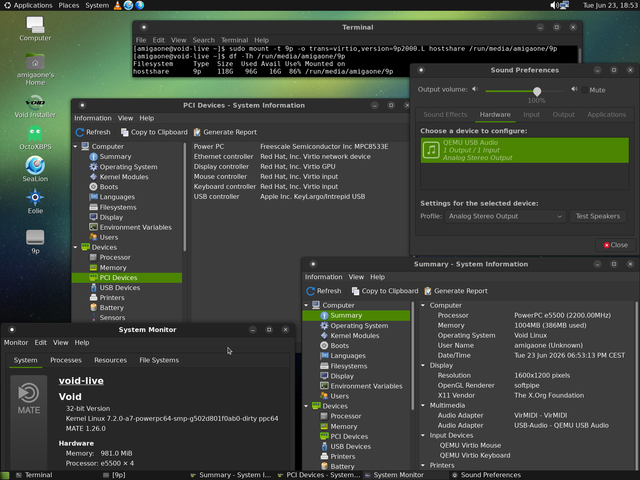The width and height of the screenshot is (640, 480).
Task: Adjust the Output volume slider
Action: click(x=524, y=91)
